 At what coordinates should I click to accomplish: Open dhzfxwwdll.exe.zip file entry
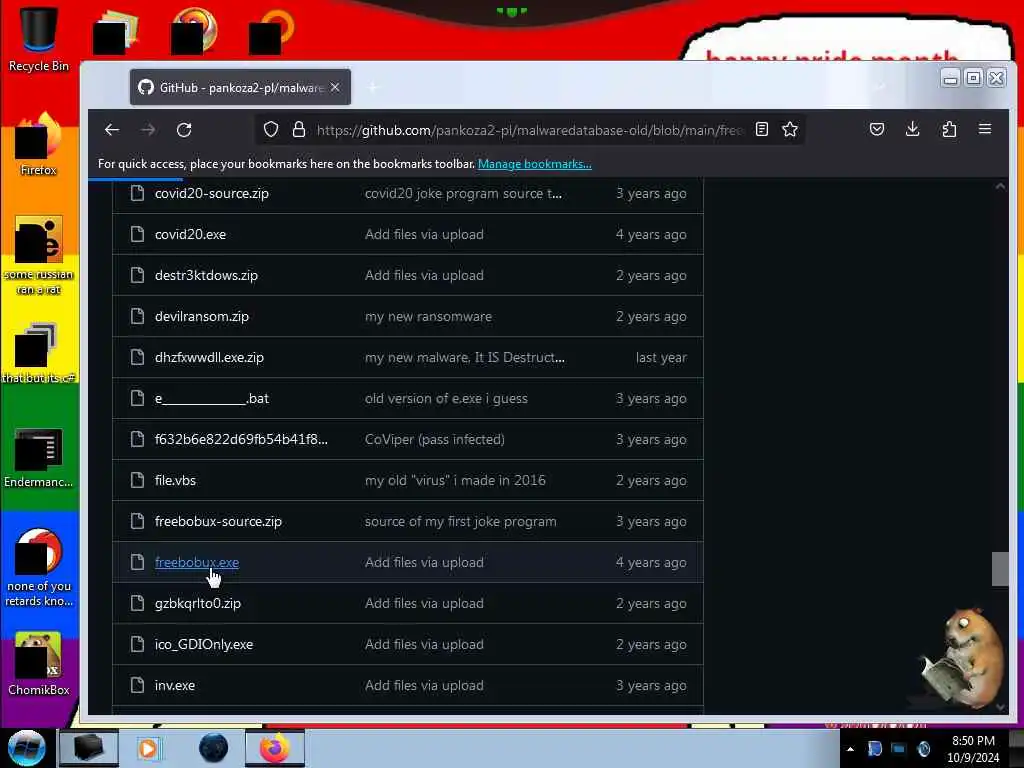click(209, 358)
